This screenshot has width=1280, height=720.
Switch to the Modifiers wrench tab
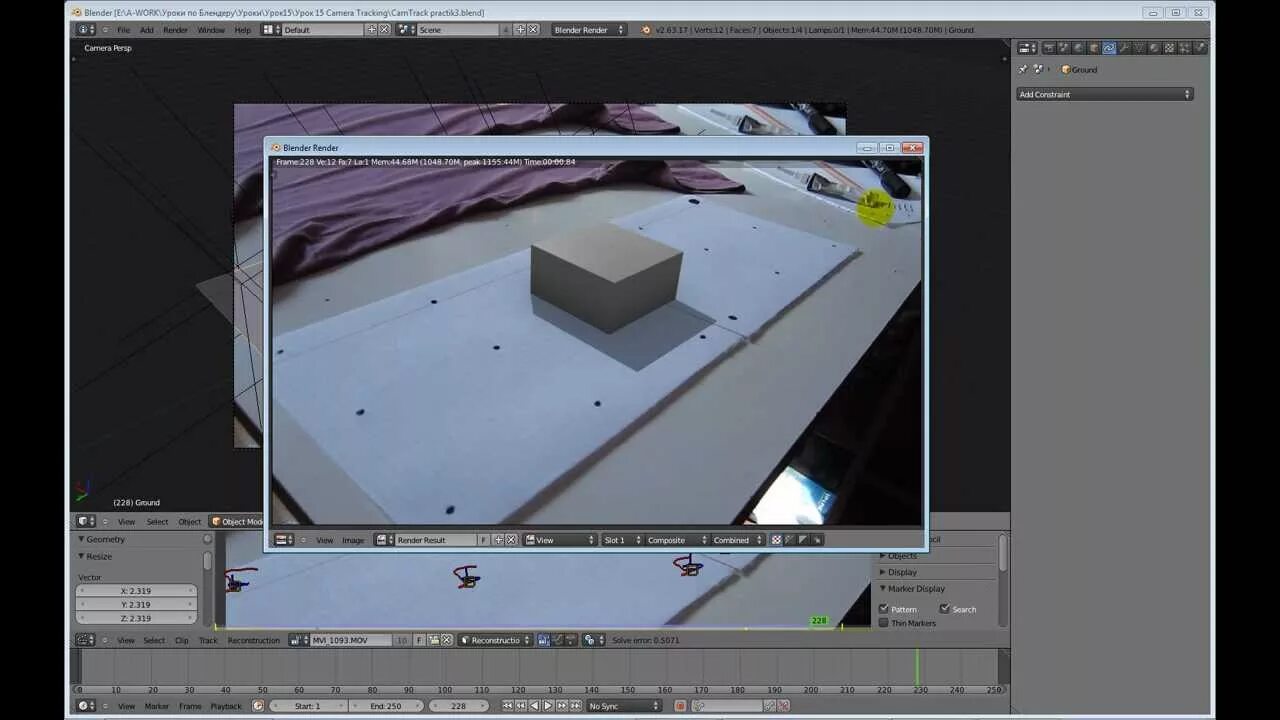[x=1125, y=47]
